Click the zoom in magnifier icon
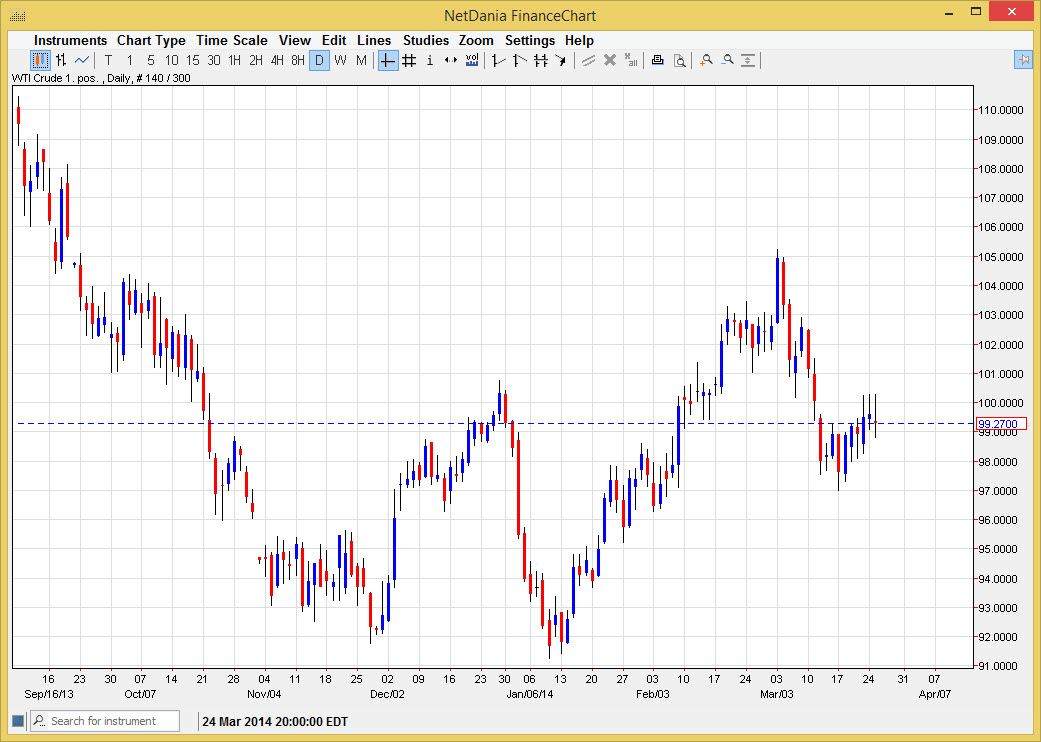1041x742 pixels. 707,61
